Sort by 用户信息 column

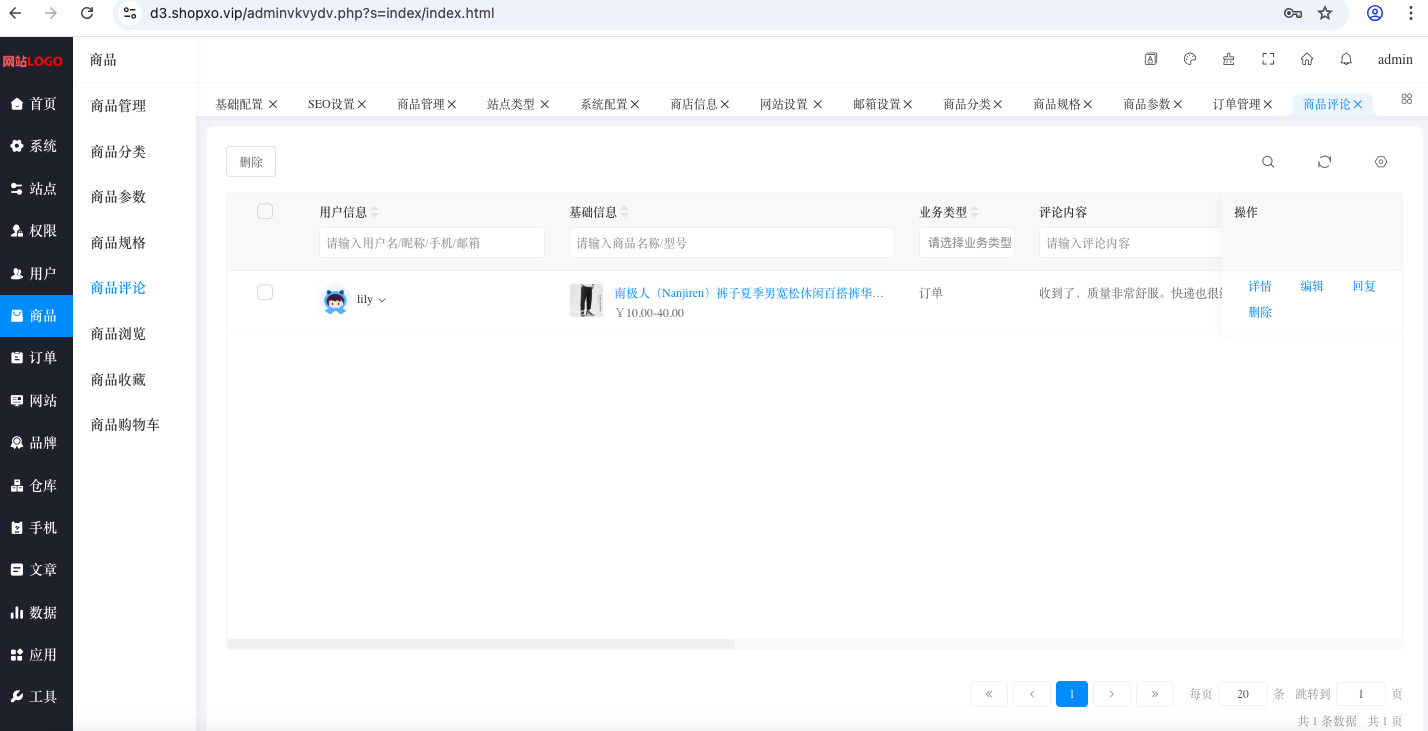pyautogui.click(x=375, y=212)
